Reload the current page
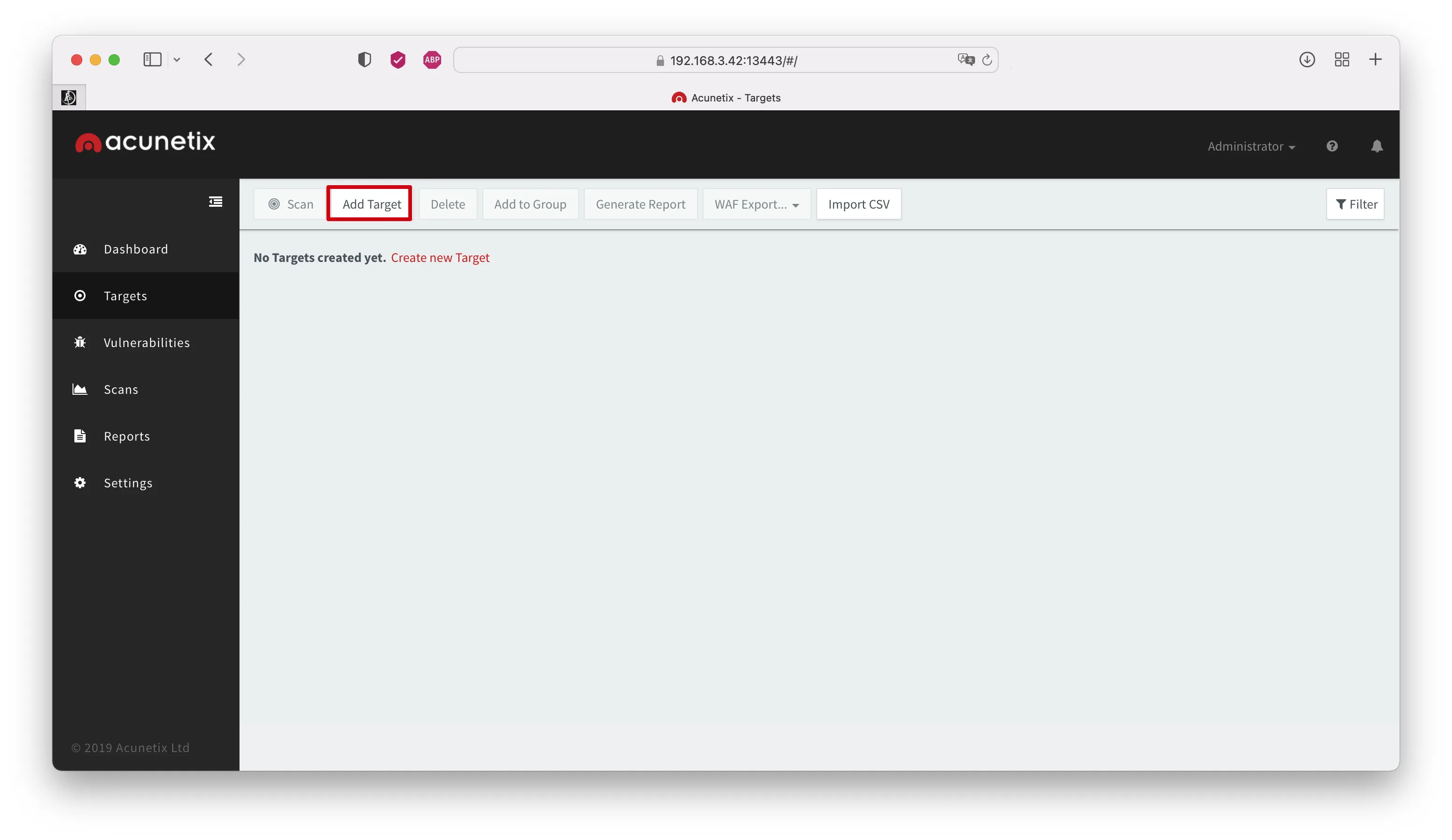The image size is (1452, 840). [987, 60]
